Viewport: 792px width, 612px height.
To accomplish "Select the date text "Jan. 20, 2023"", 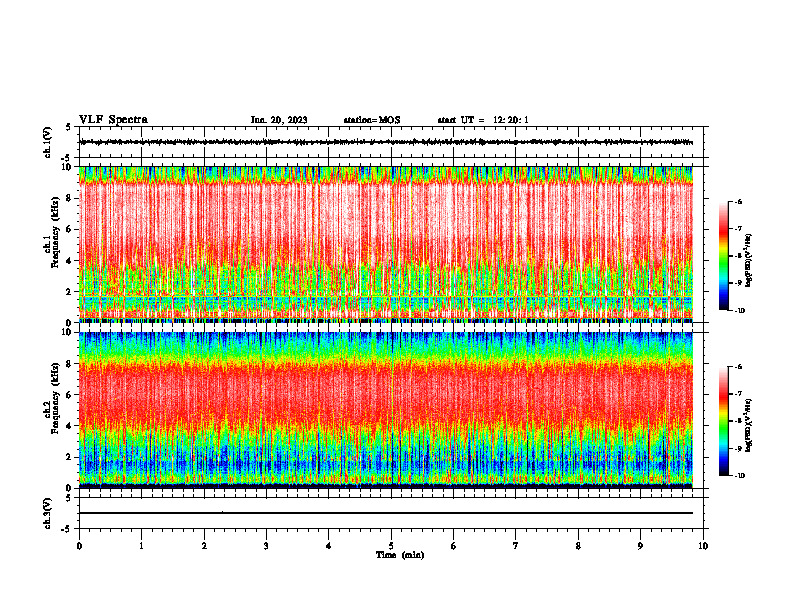I will tap(279, 120).
